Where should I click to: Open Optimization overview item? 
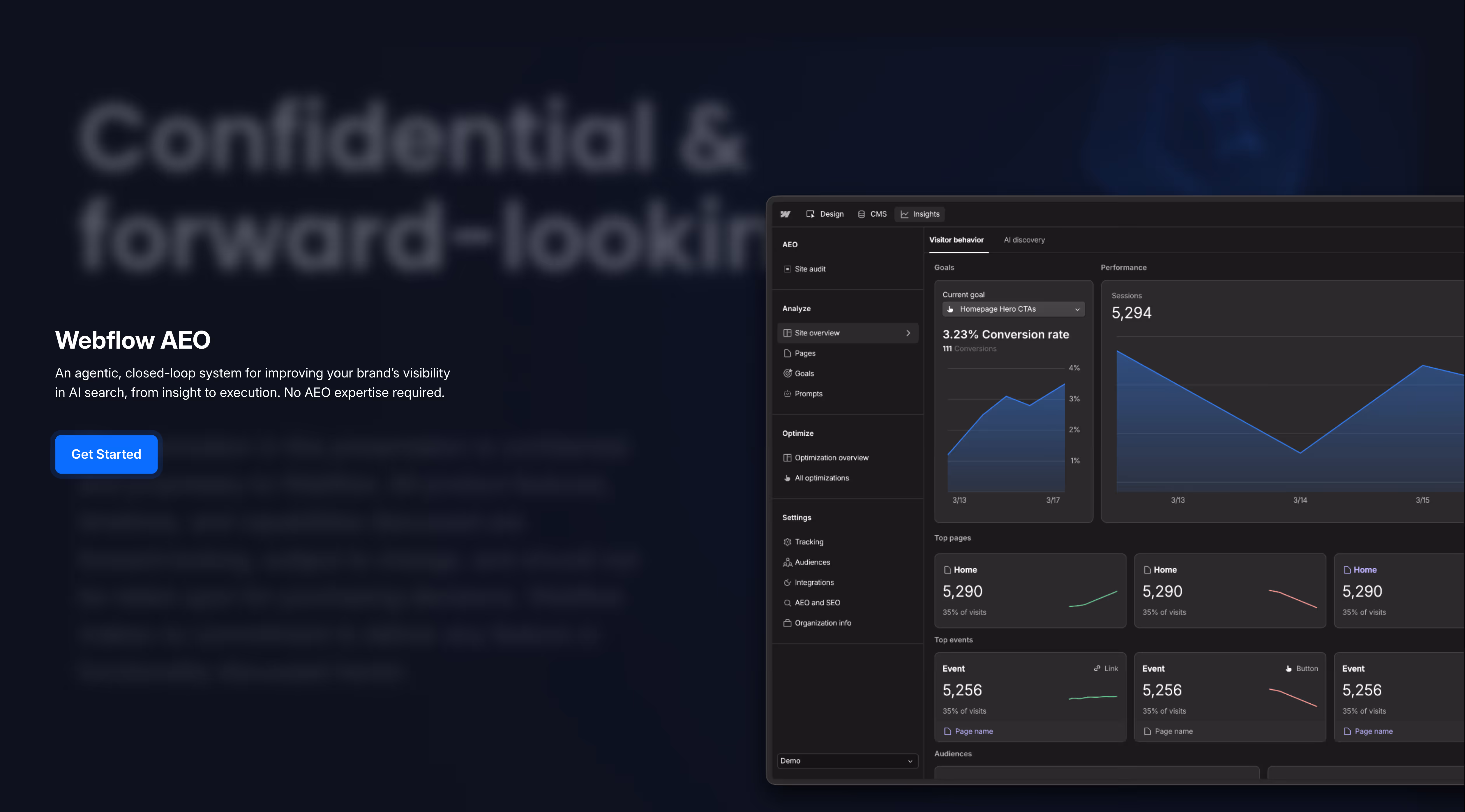pos(831,458)
